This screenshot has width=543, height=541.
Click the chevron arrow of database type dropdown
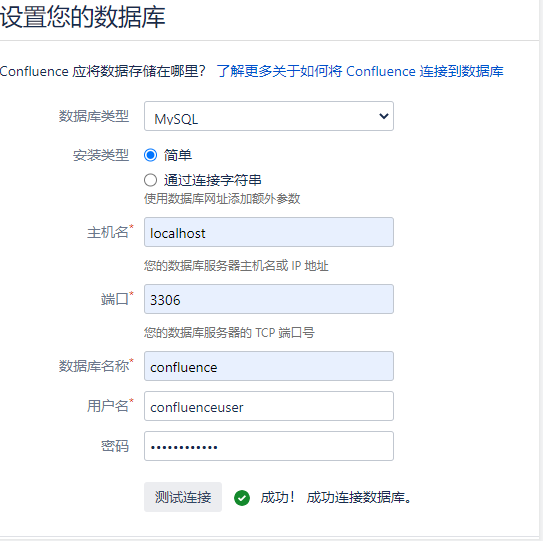383,116
